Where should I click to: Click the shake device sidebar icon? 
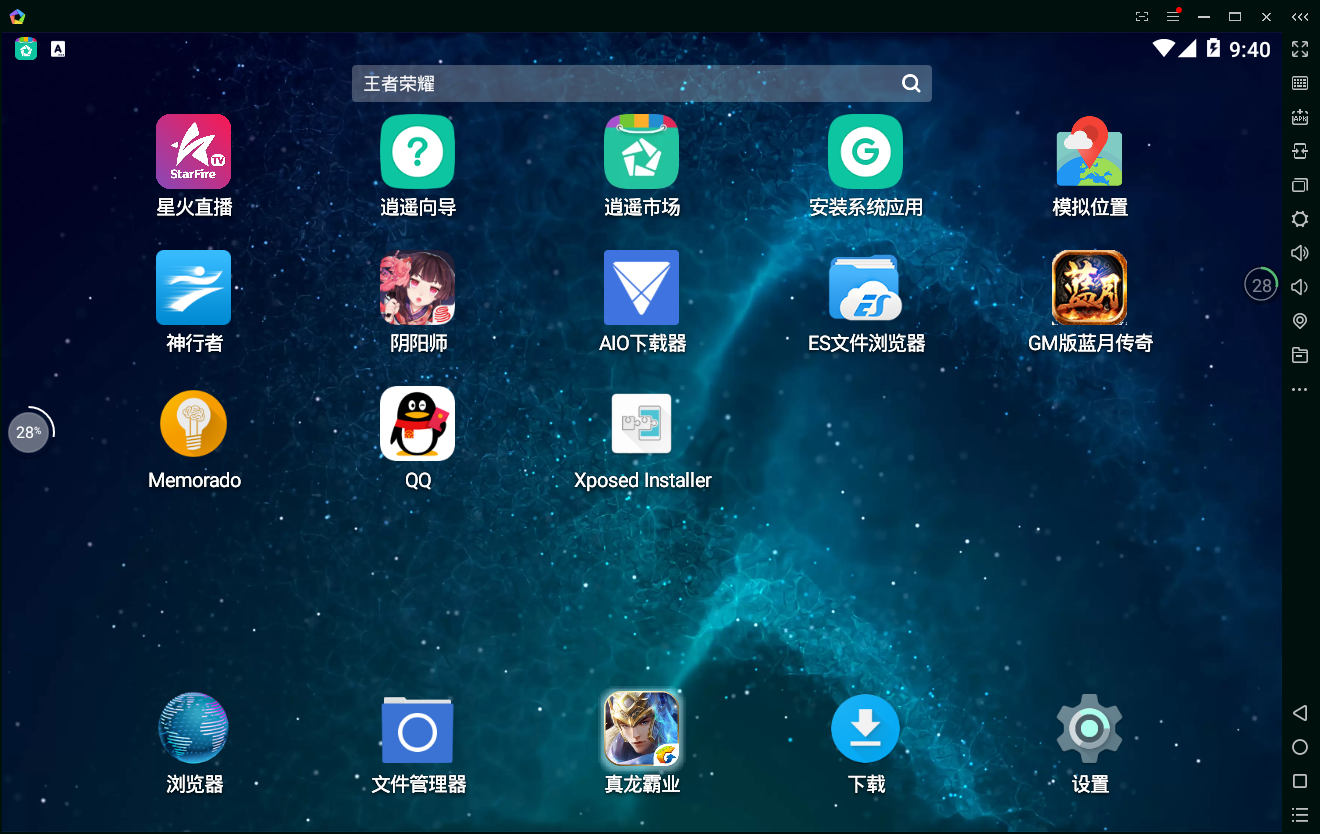[x=1300, y=151]
